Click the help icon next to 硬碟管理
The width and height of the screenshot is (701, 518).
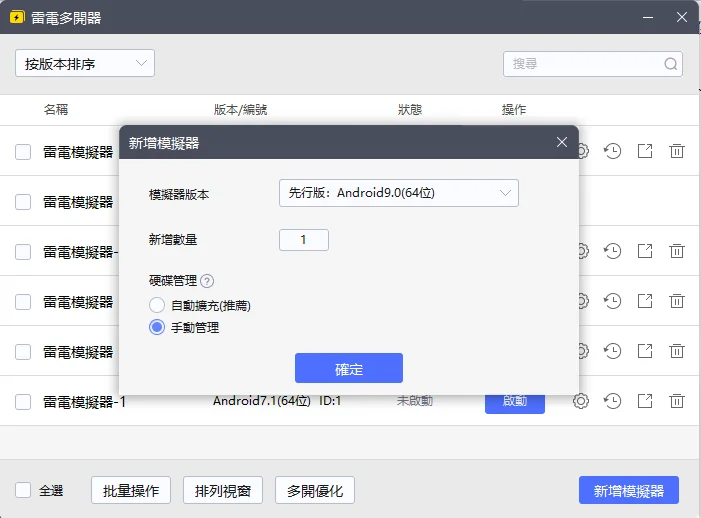pos(207,281)
